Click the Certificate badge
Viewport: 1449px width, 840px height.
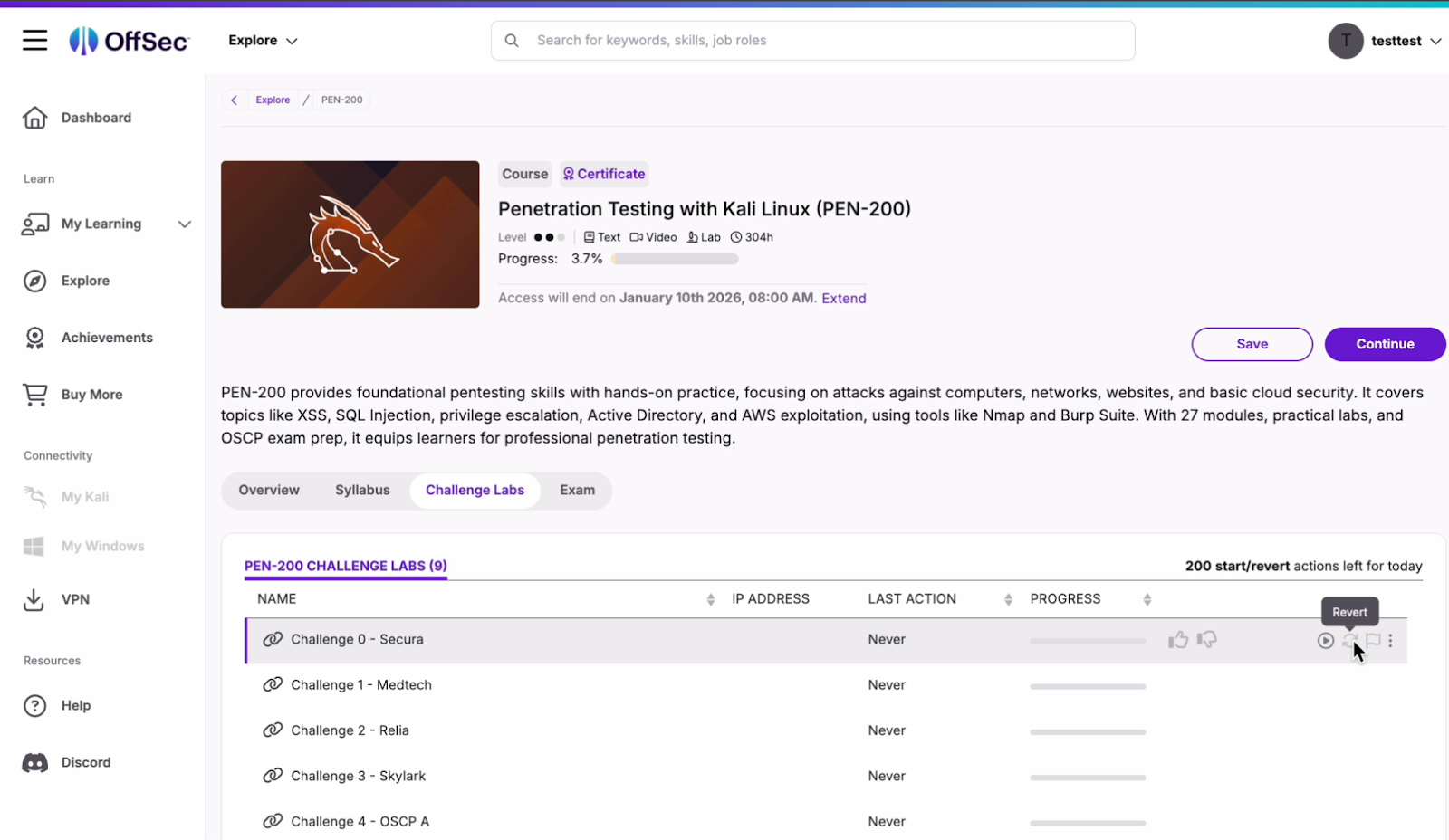tap(604, 174)
